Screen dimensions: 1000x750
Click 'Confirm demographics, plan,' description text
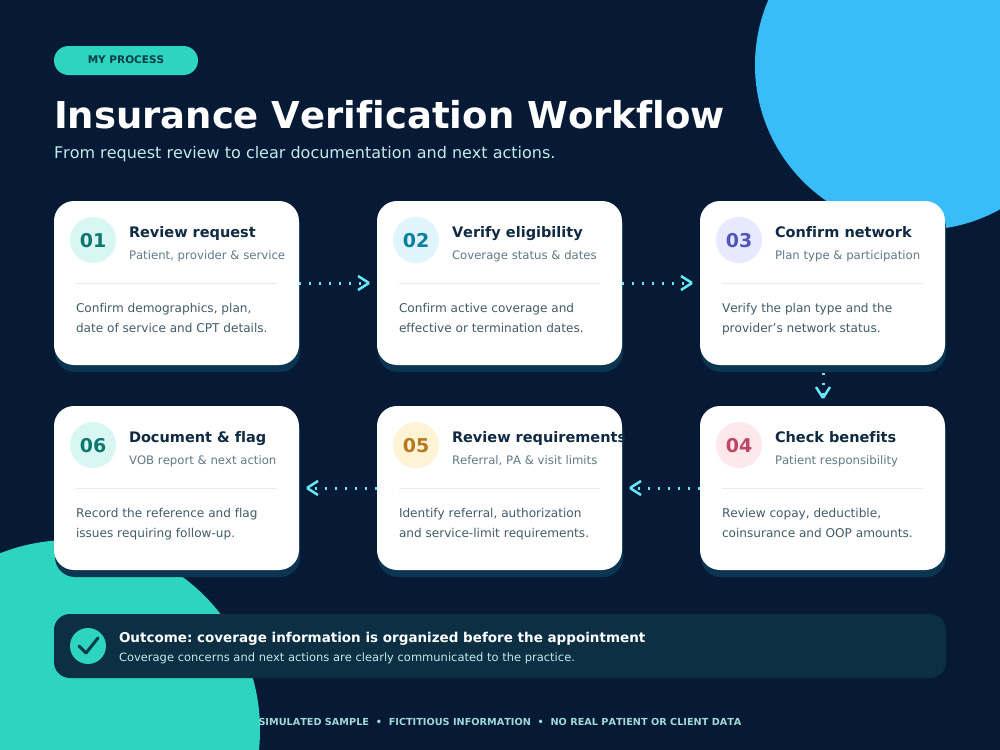[x=163, y=308]
